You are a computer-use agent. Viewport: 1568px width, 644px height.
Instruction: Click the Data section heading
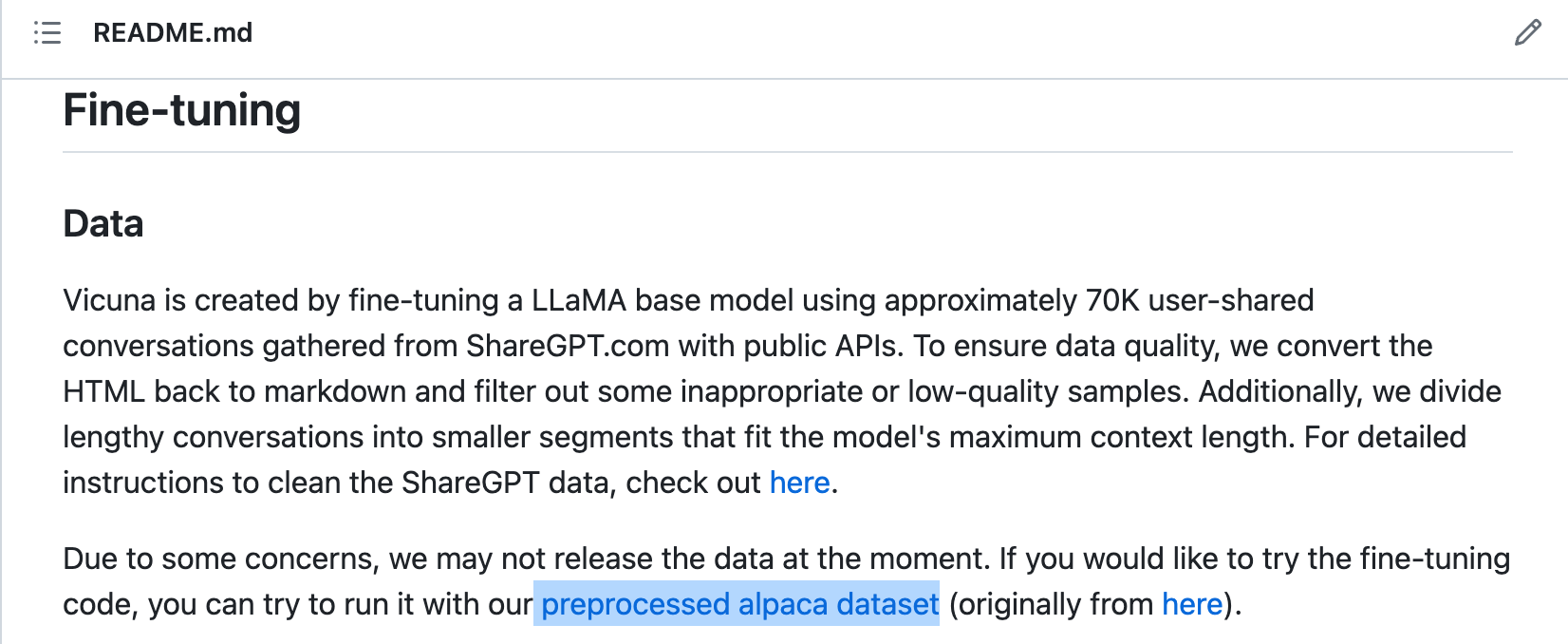pos(103,223)
